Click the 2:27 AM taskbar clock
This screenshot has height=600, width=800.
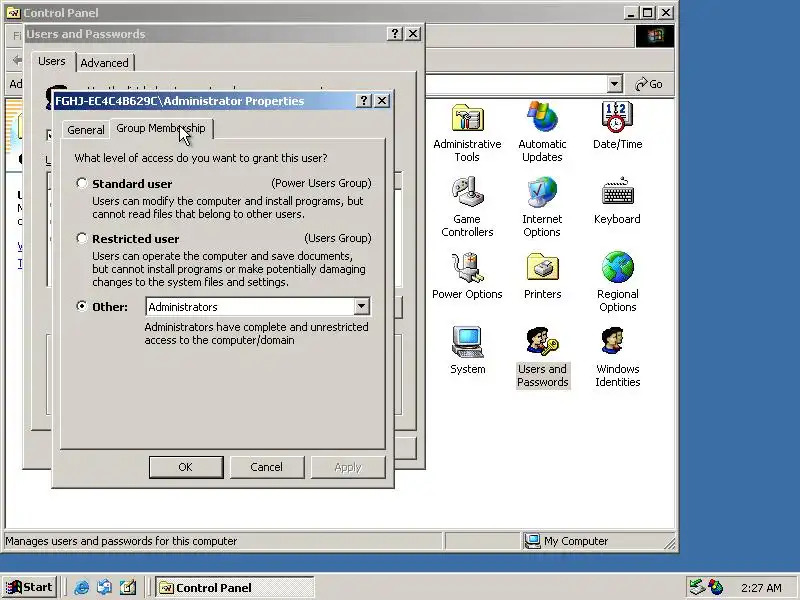(761, 588)
